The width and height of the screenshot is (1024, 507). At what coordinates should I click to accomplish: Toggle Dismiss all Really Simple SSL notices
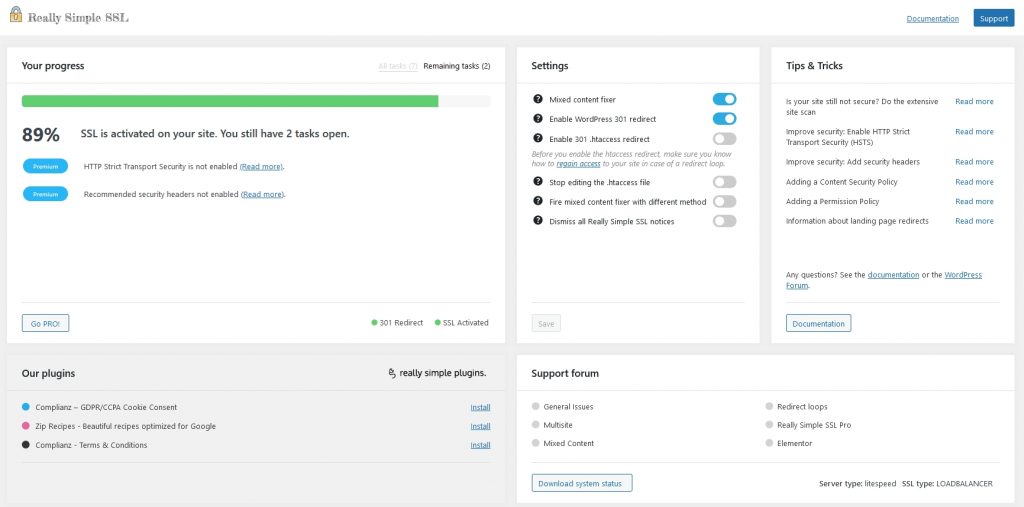[x=724, y=221]
